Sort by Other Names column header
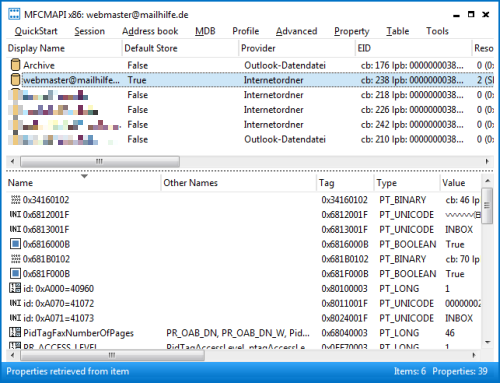500x383 pixels. [x=238, y=183]
